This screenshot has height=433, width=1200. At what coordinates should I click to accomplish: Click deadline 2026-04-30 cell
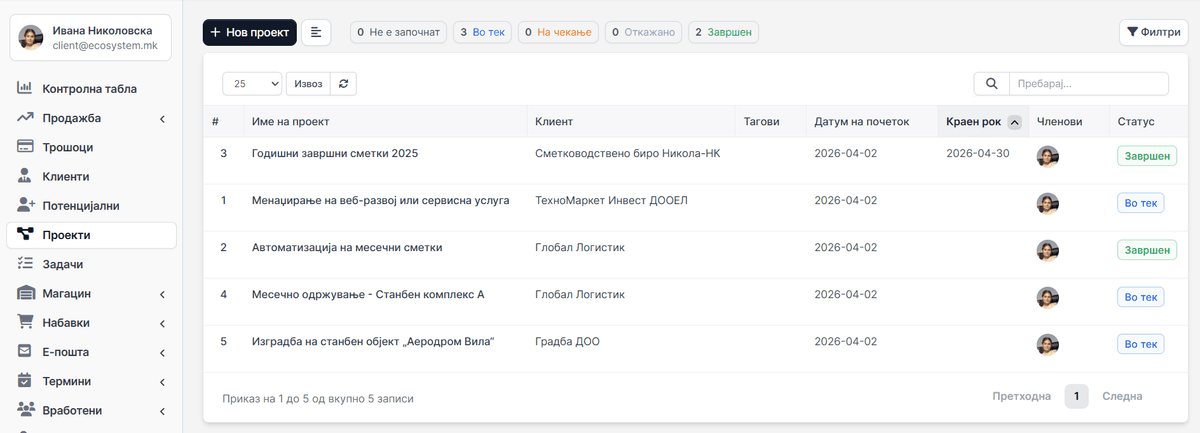(x=978, y=154)
